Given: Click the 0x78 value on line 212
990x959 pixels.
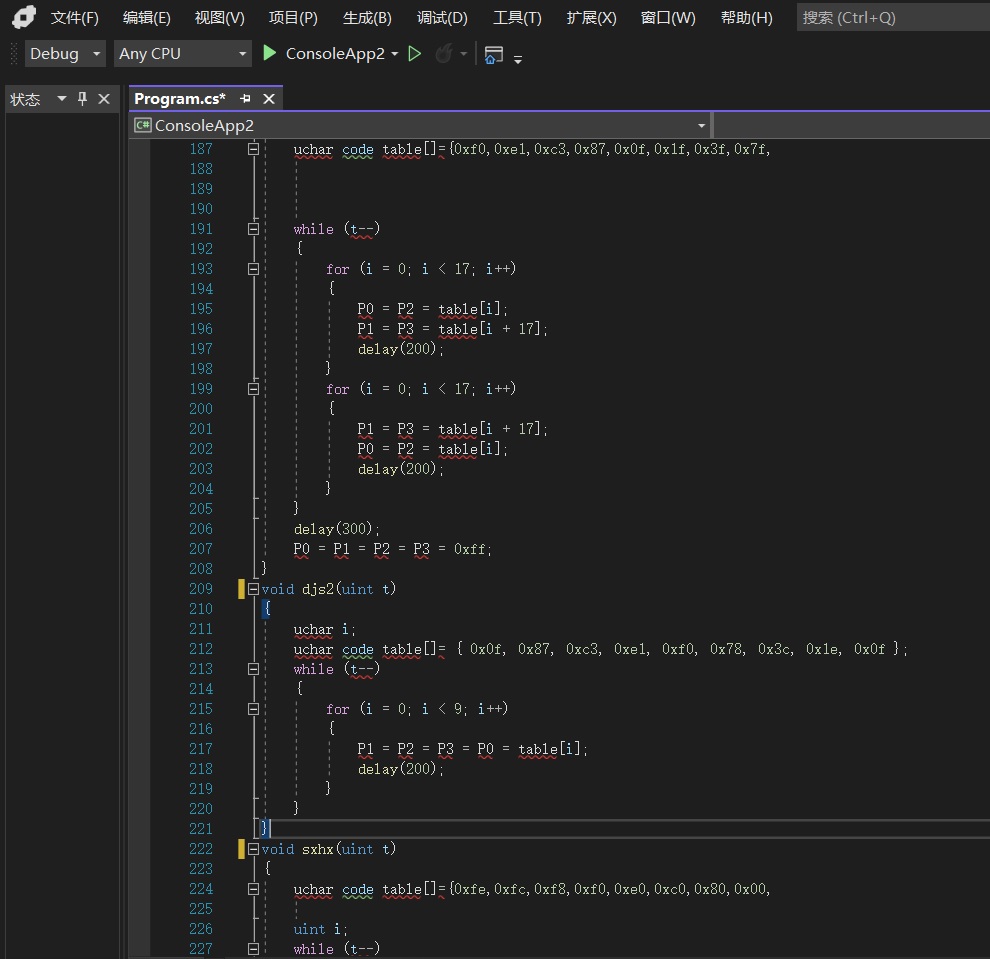Looking at the screenshot, I should 726,649.
